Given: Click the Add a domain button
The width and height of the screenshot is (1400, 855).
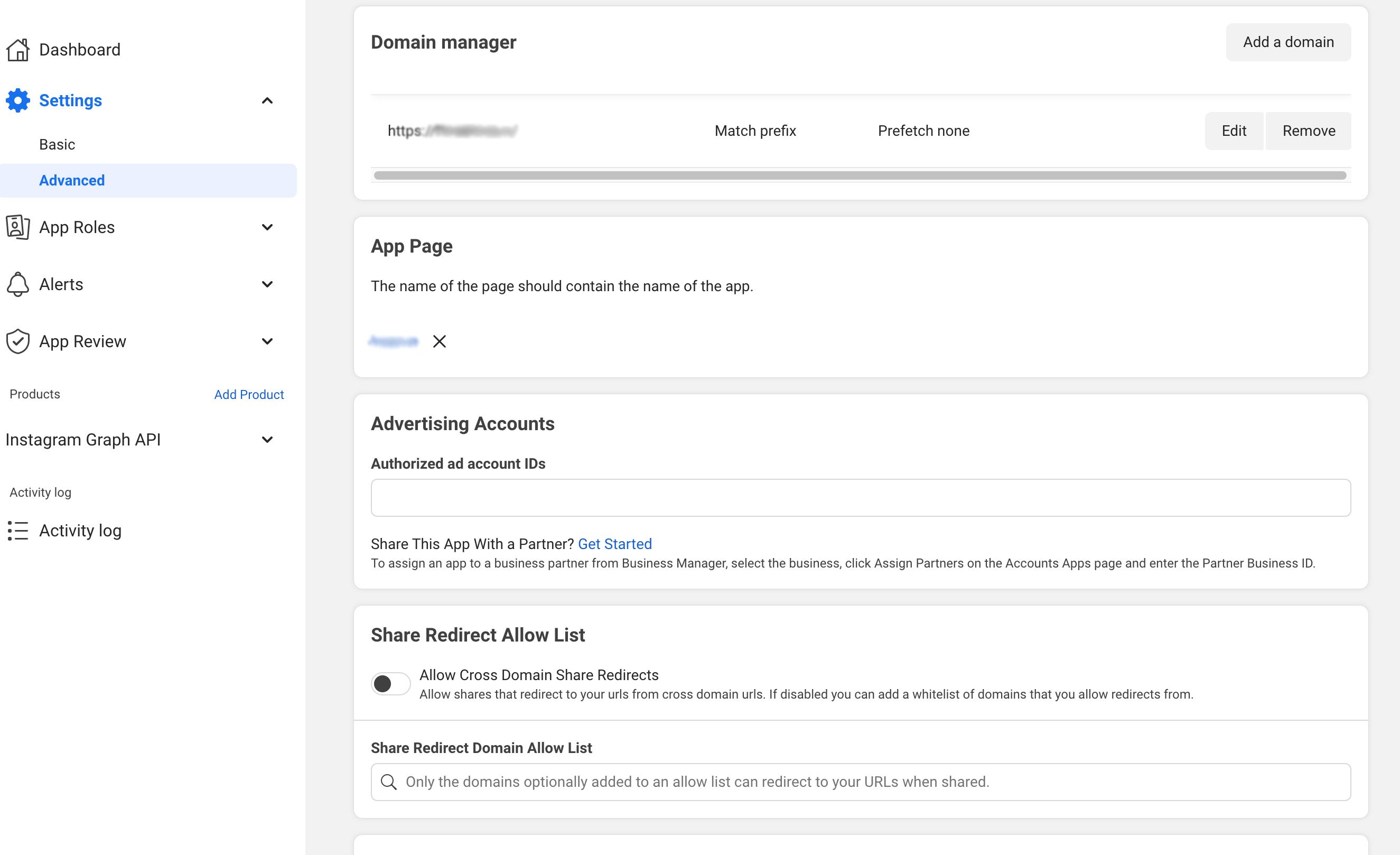Looking at the screenshot, I should click(1288, 42).
